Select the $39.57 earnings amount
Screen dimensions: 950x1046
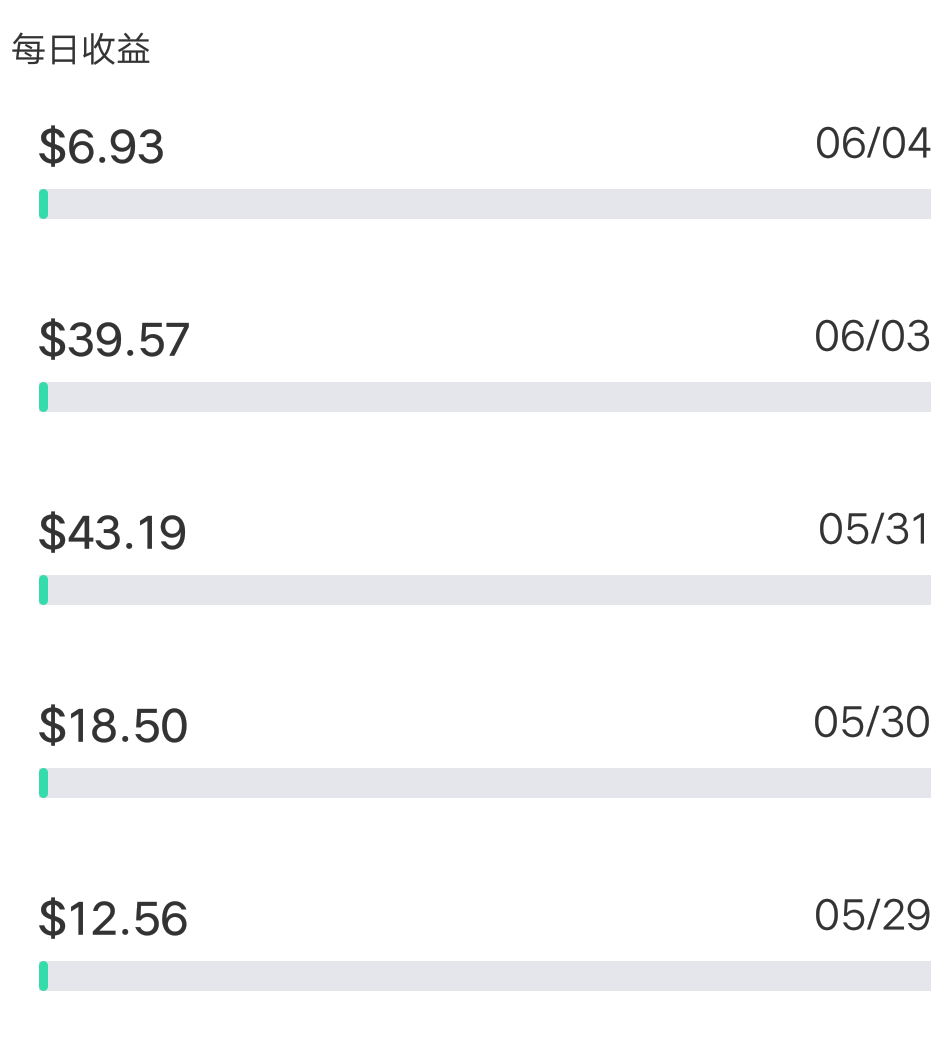(x=114, y=339)
